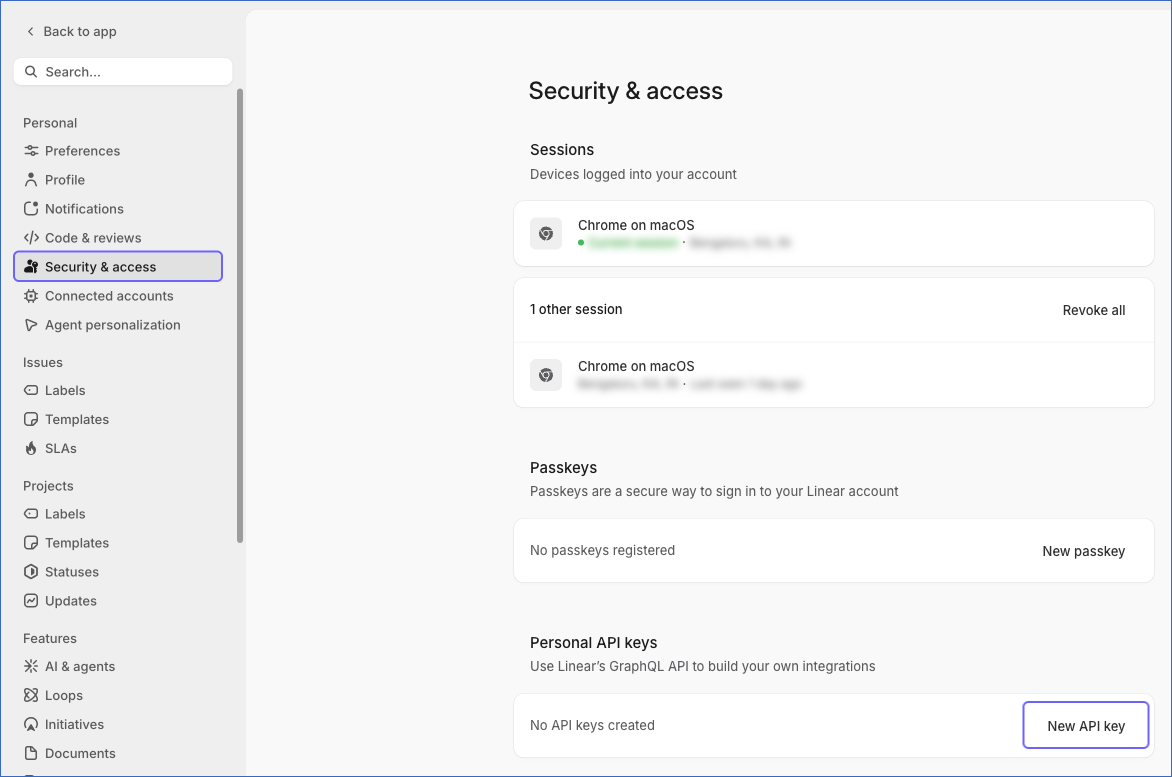Click Chrome icon of the other session
Viewport: 1172px width, 777px height.
[x=546, y=375]
